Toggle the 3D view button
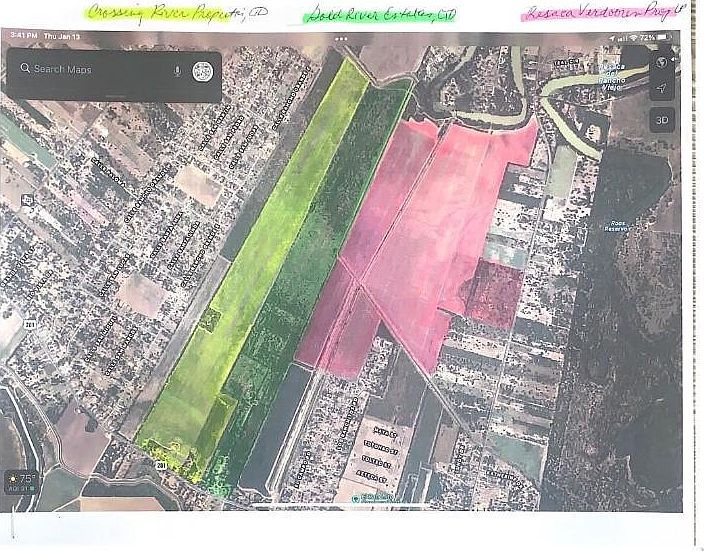Viewport: 704px width, 551px height. coord(662,120)
